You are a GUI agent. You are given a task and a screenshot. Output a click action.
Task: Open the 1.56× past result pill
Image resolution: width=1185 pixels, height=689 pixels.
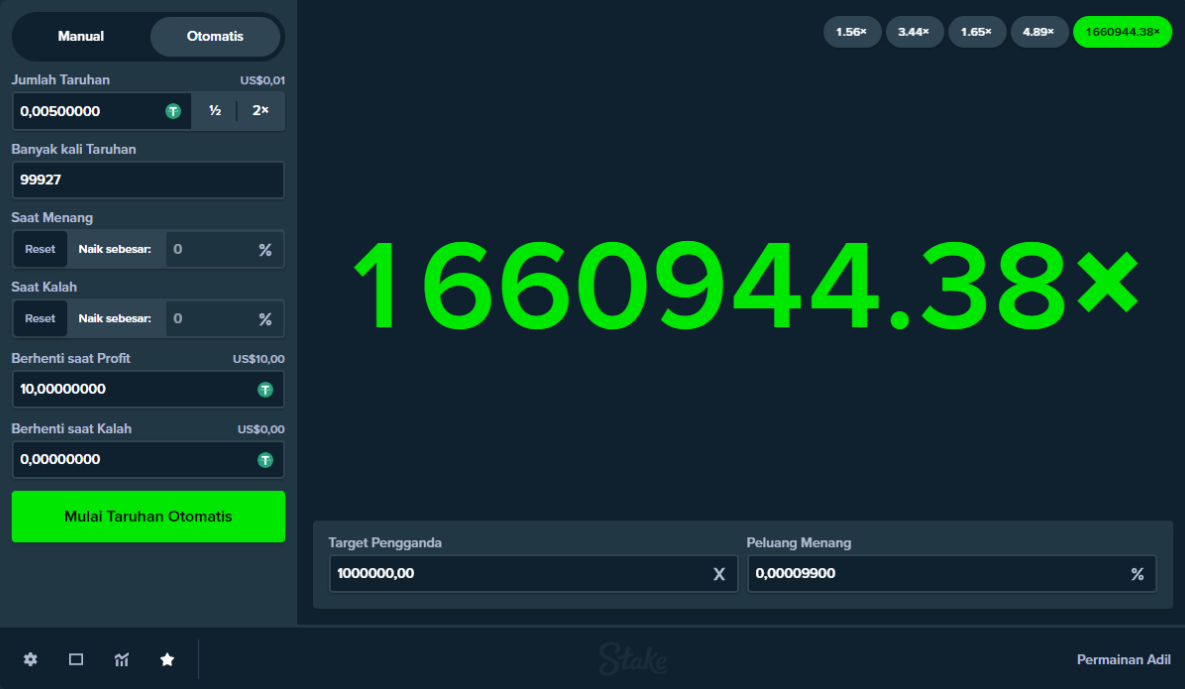852,32
